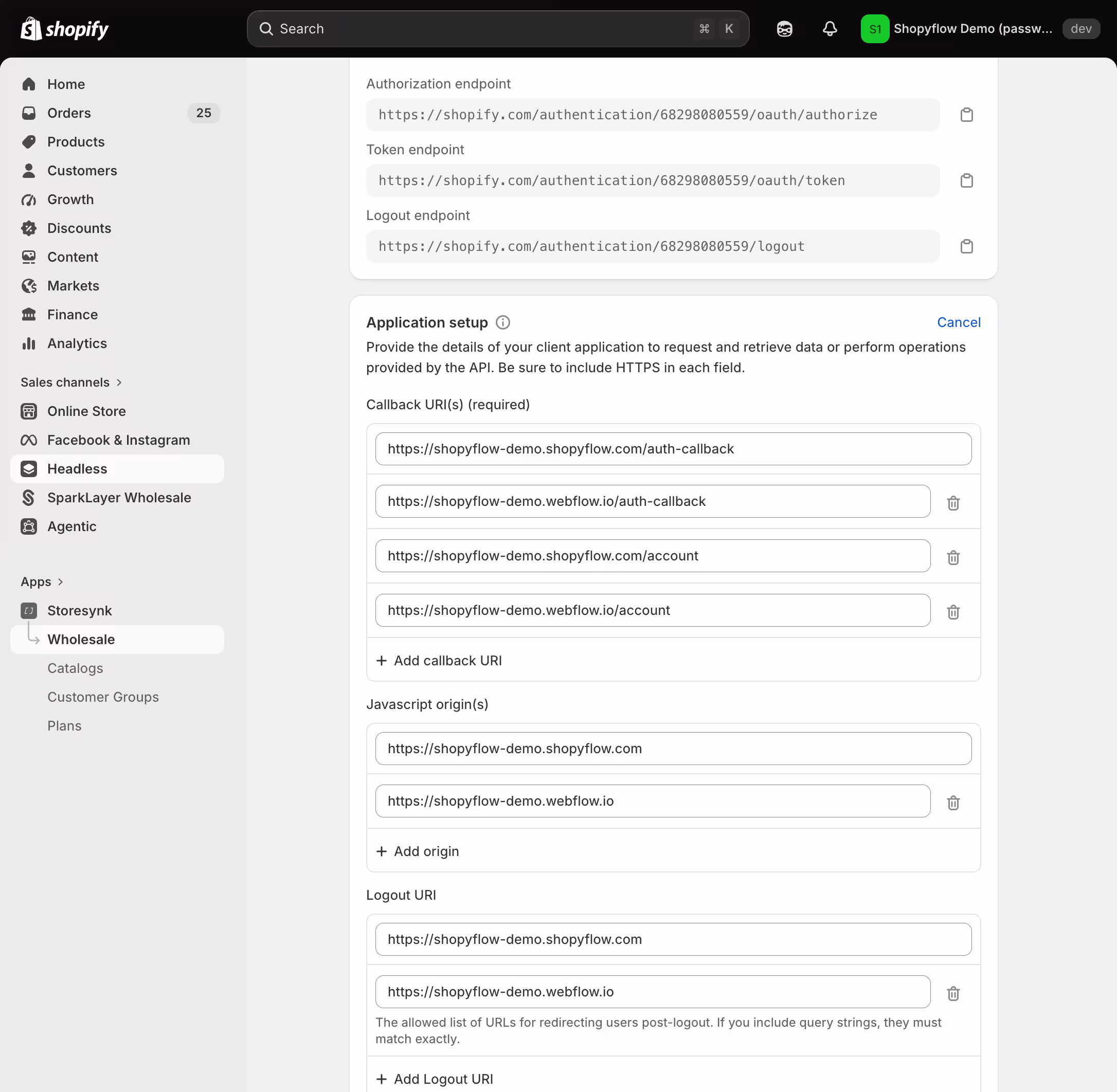Focus the Search bar

point(498,29)
